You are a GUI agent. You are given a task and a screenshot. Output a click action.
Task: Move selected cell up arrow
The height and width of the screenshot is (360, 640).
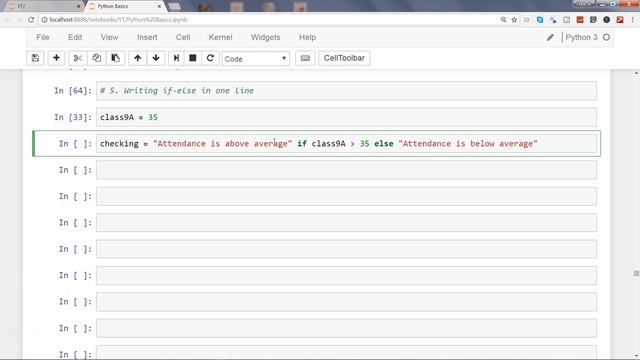pos(138,58)
